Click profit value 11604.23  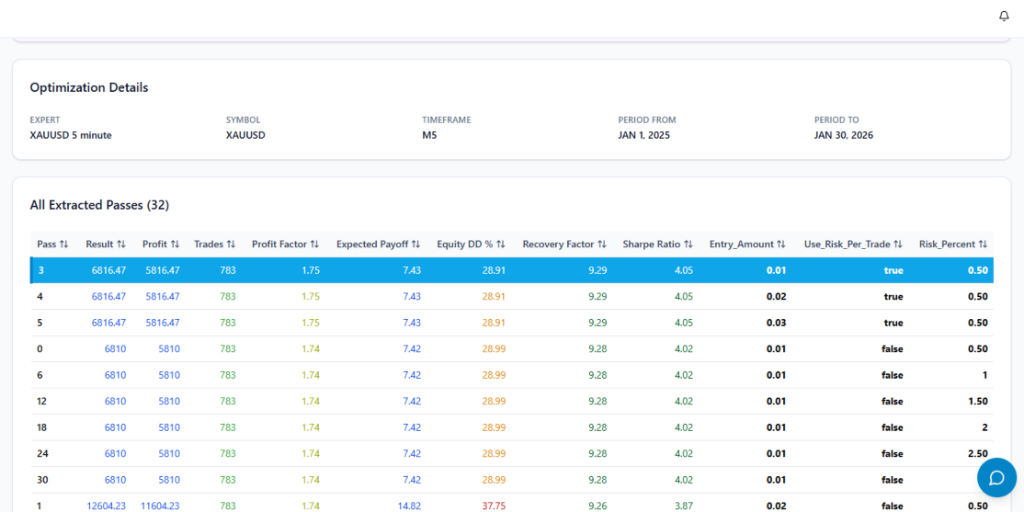[160, 505]
